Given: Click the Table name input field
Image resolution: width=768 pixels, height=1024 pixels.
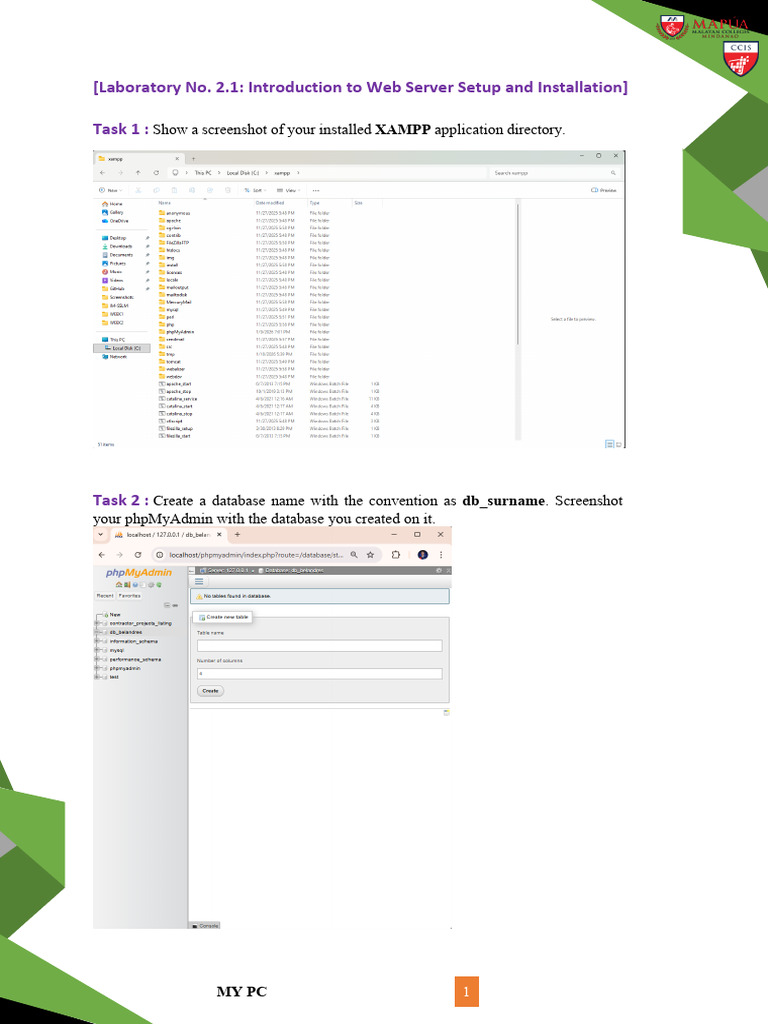Looking at the screenshot, I should [319, 645].
